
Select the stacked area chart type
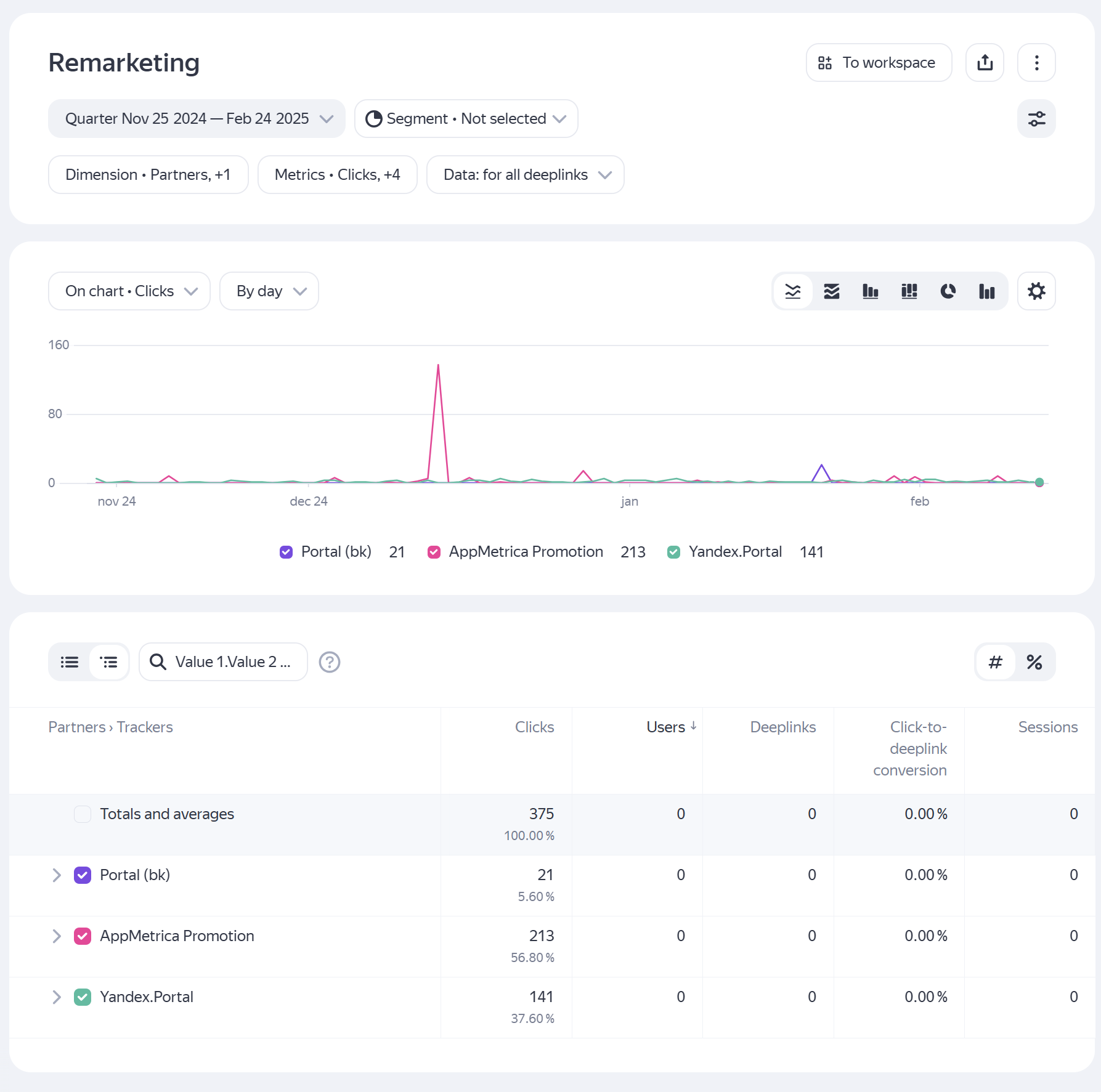tap(832, 291)
